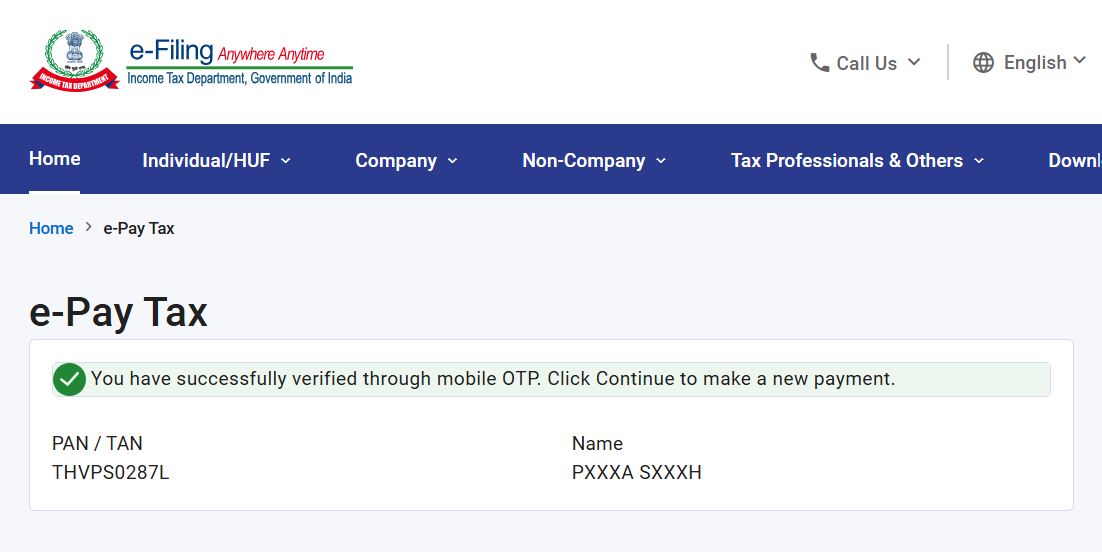Viewport: 1102px width, 552px height.
Task: Click the PAN number THVPS0287L
Action: (x=111, y=473)
